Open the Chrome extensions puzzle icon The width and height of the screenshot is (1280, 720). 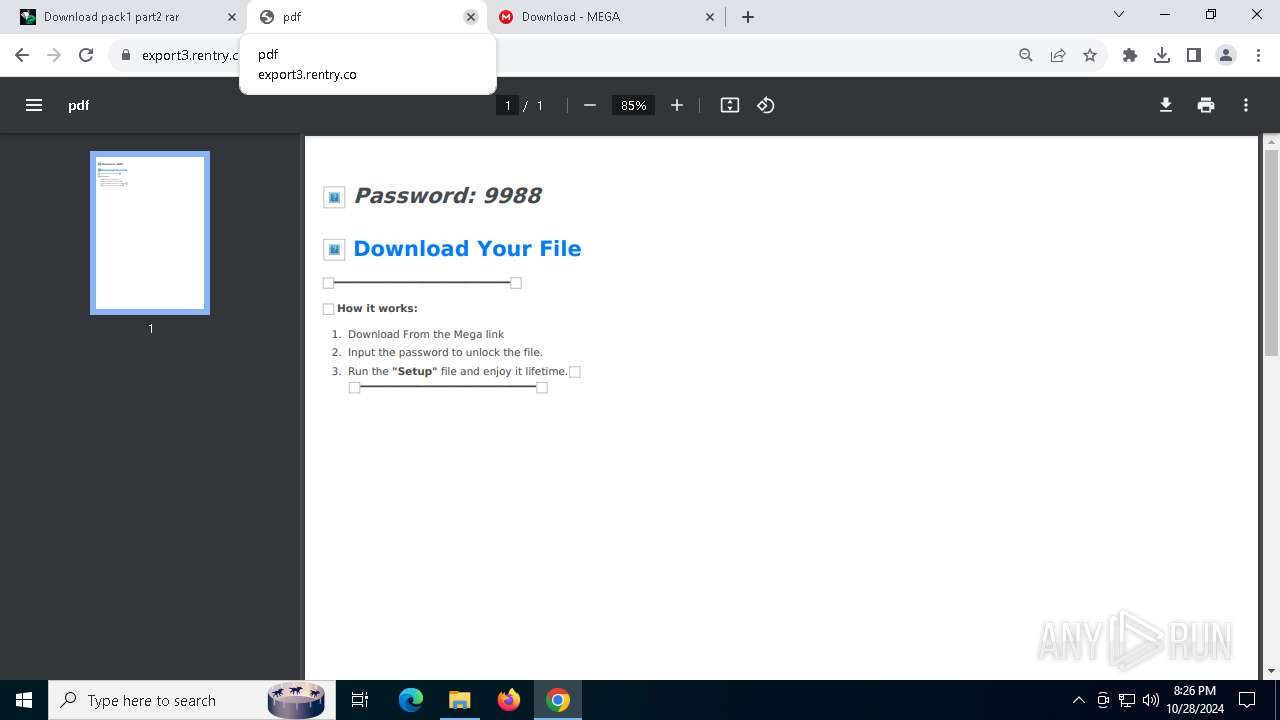[1130, 55]
